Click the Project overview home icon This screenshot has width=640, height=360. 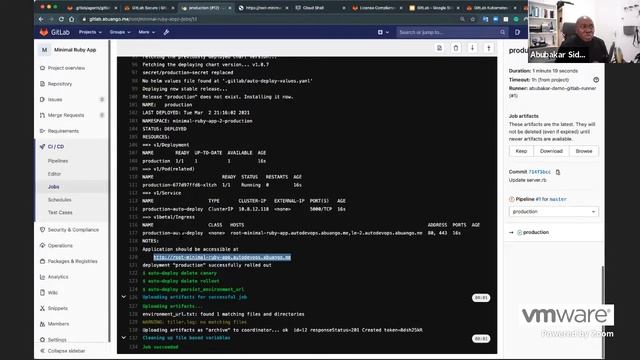[42, 68]
